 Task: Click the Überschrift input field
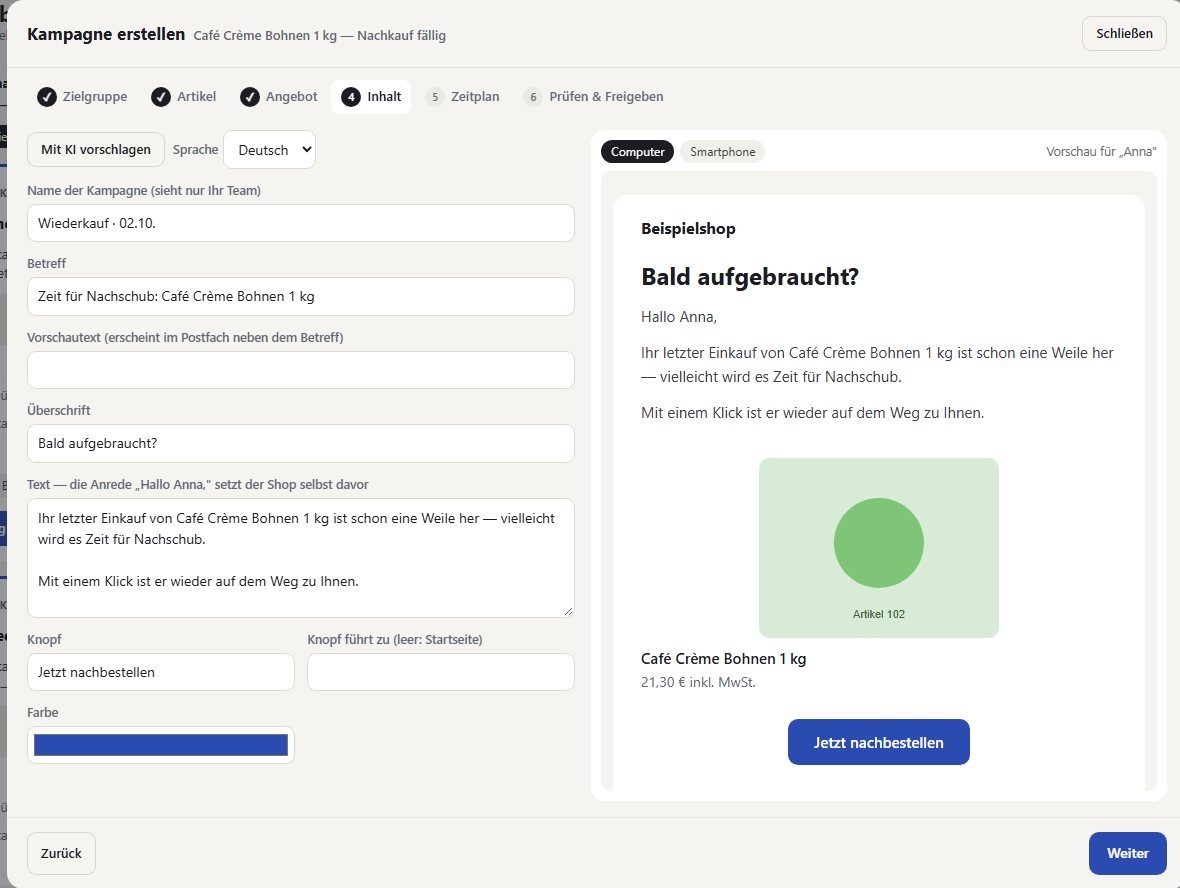[x=301, y=444]
